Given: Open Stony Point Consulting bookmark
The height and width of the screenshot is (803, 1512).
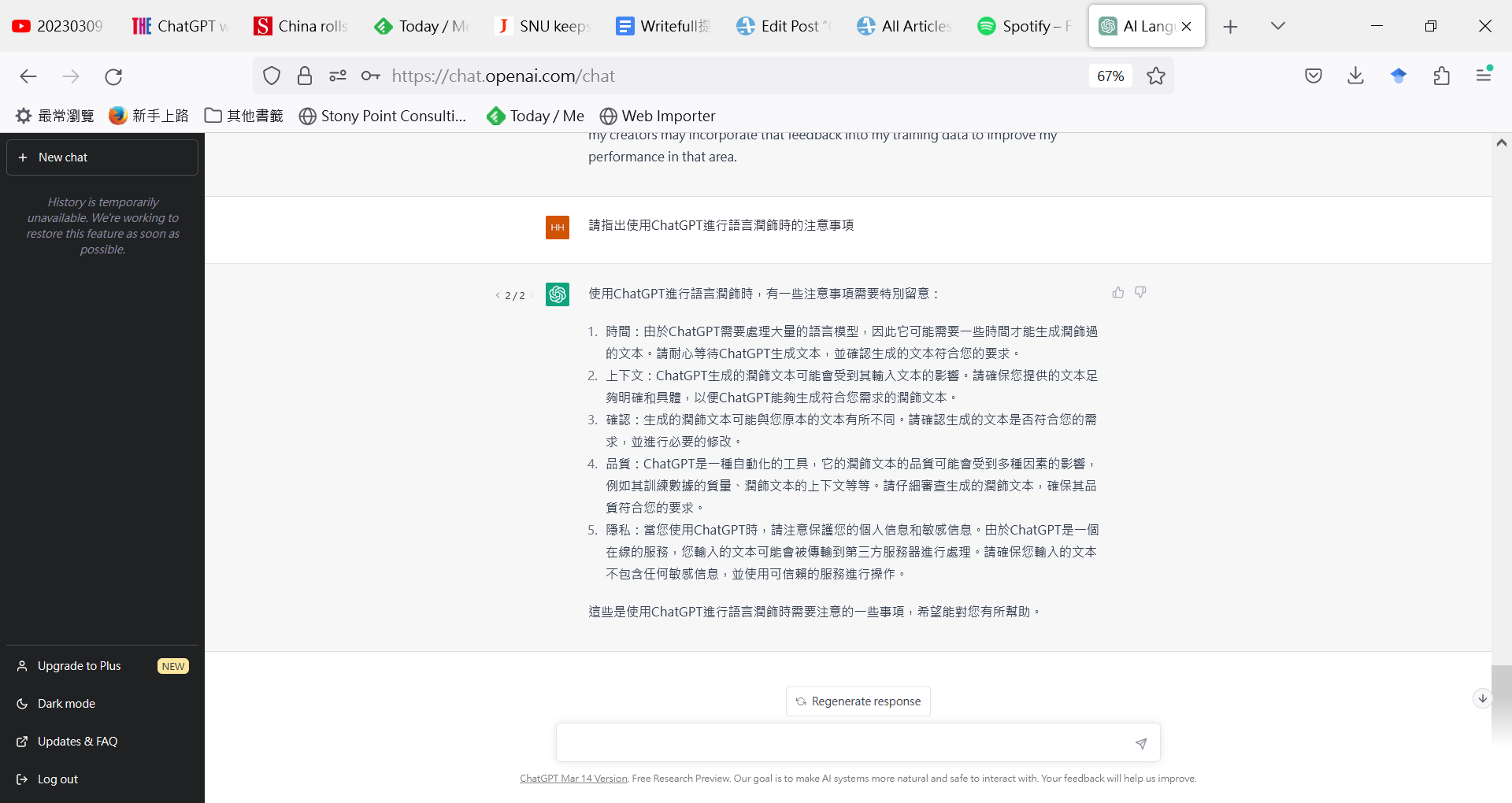Looking at the screenshot, I should pyautogui.click(x=383, y=116).
